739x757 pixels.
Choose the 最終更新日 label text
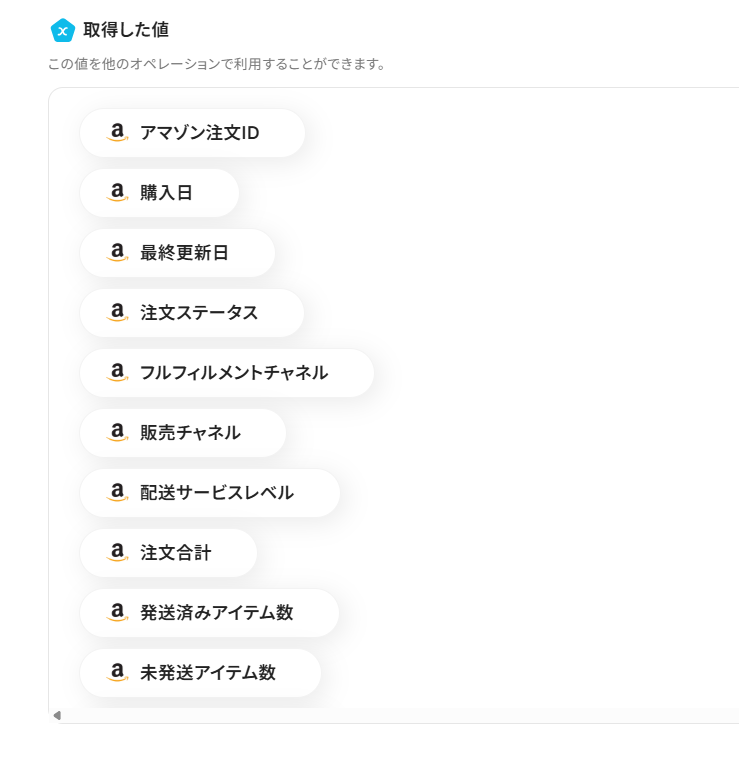(x=184, y=253)
